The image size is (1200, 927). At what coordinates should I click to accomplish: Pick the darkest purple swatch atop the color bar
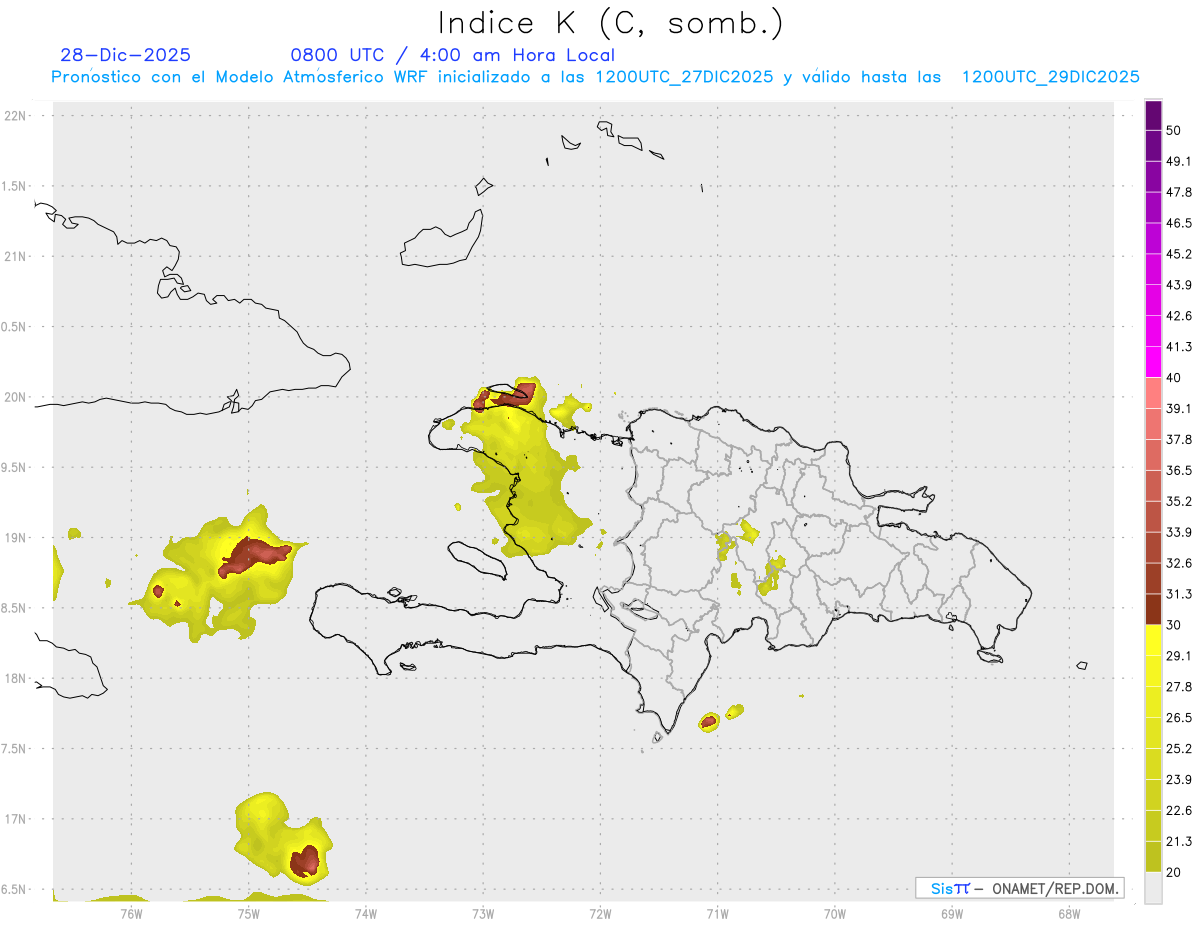pyautogui.click(x=1153, y=115)
